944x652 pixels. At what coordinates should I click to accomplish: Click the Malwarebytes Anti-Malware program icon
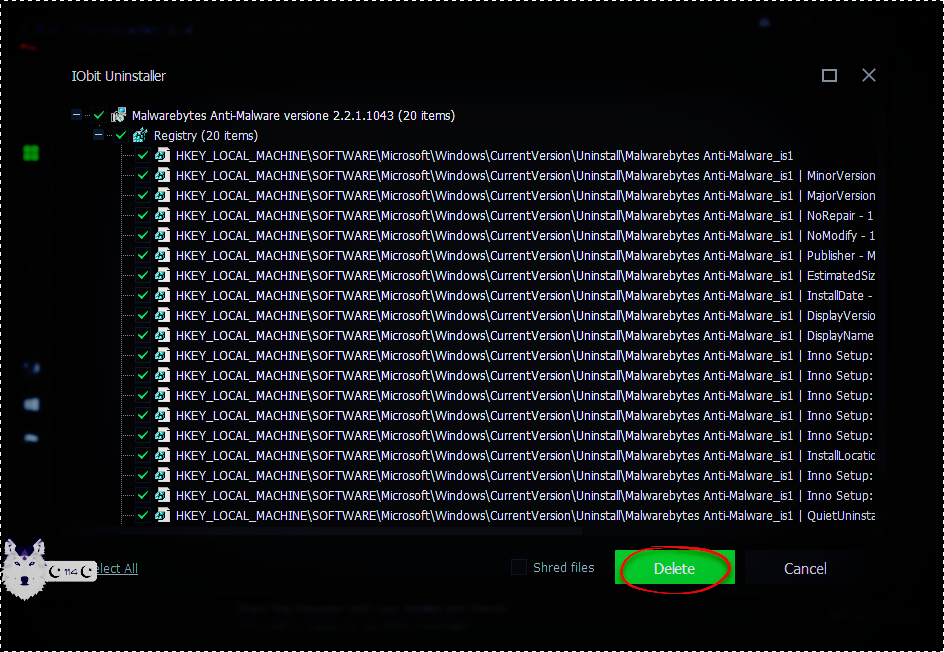119,115
